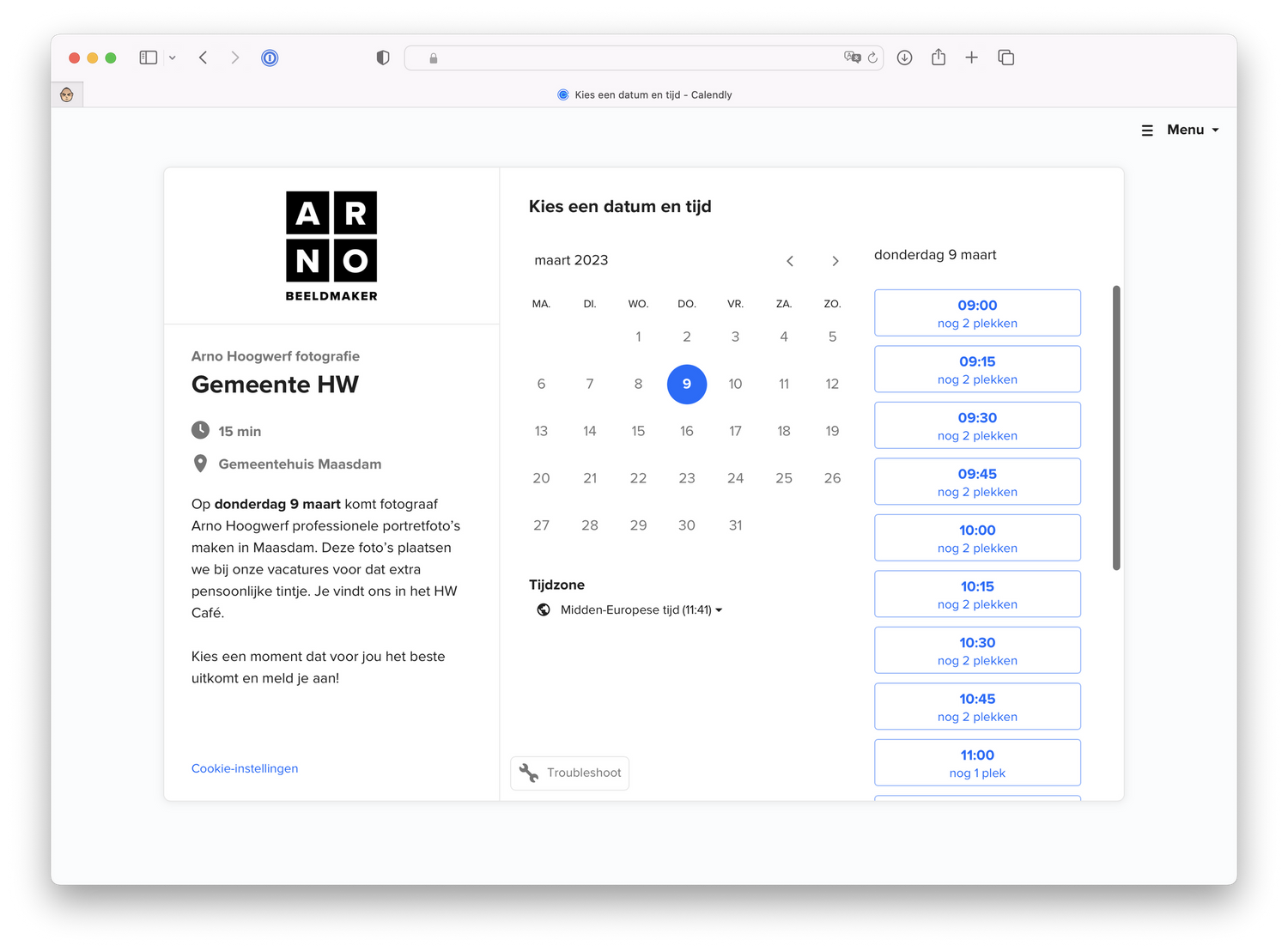The width and height of the screenshot is (1288, 952).
Task: Click the Troubleshoot button
Action: [570, 773]
